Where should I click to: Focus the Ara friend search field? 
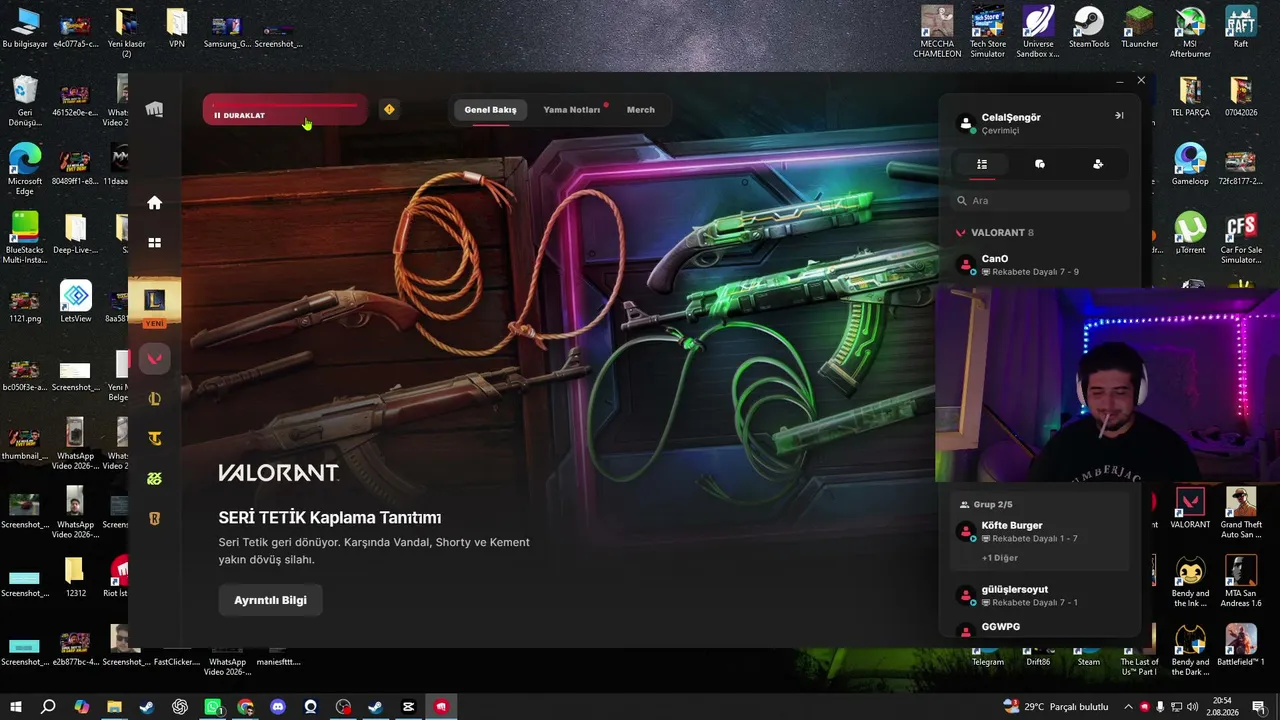(x=1040, y=201)
